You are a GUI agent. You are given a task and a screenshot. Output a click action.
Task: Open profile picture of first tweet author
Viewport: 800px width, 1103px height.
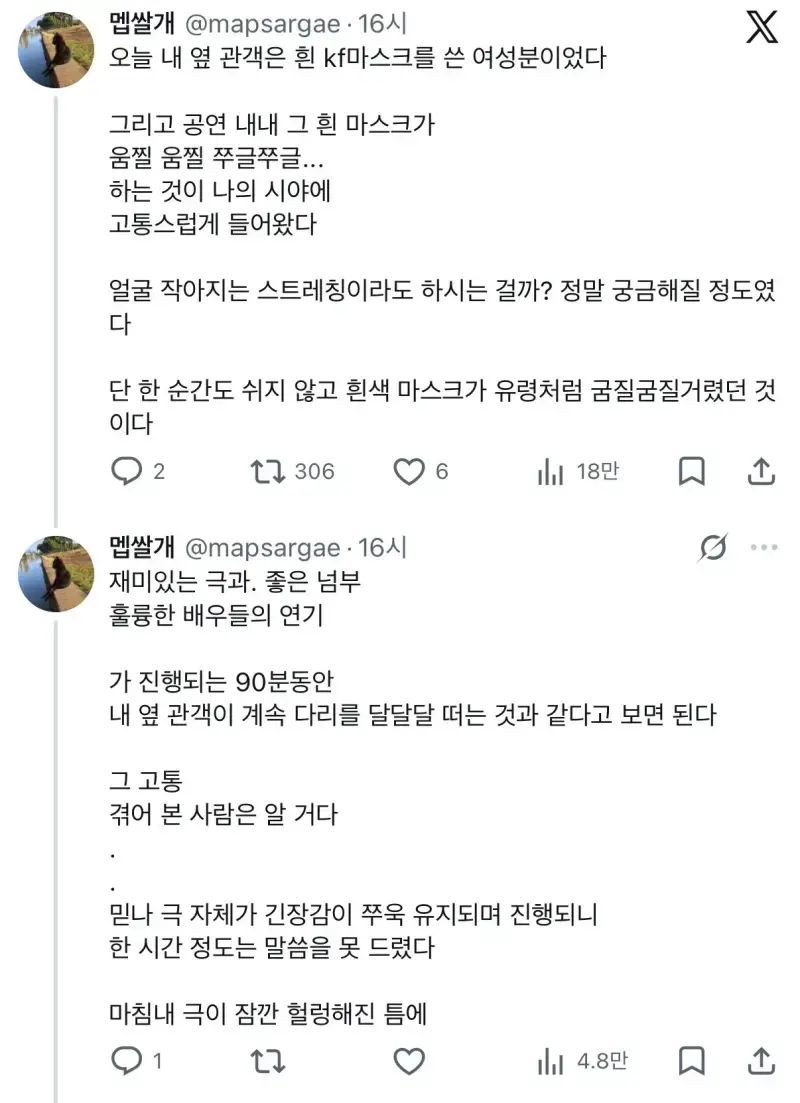tap(56, 50)
